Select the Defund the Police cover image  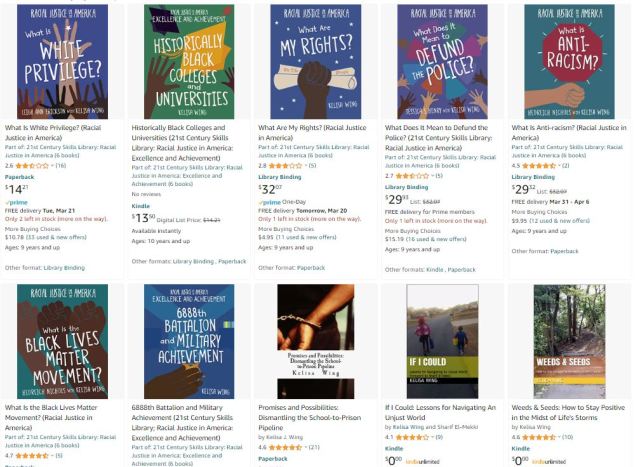(x=442, y=62)
